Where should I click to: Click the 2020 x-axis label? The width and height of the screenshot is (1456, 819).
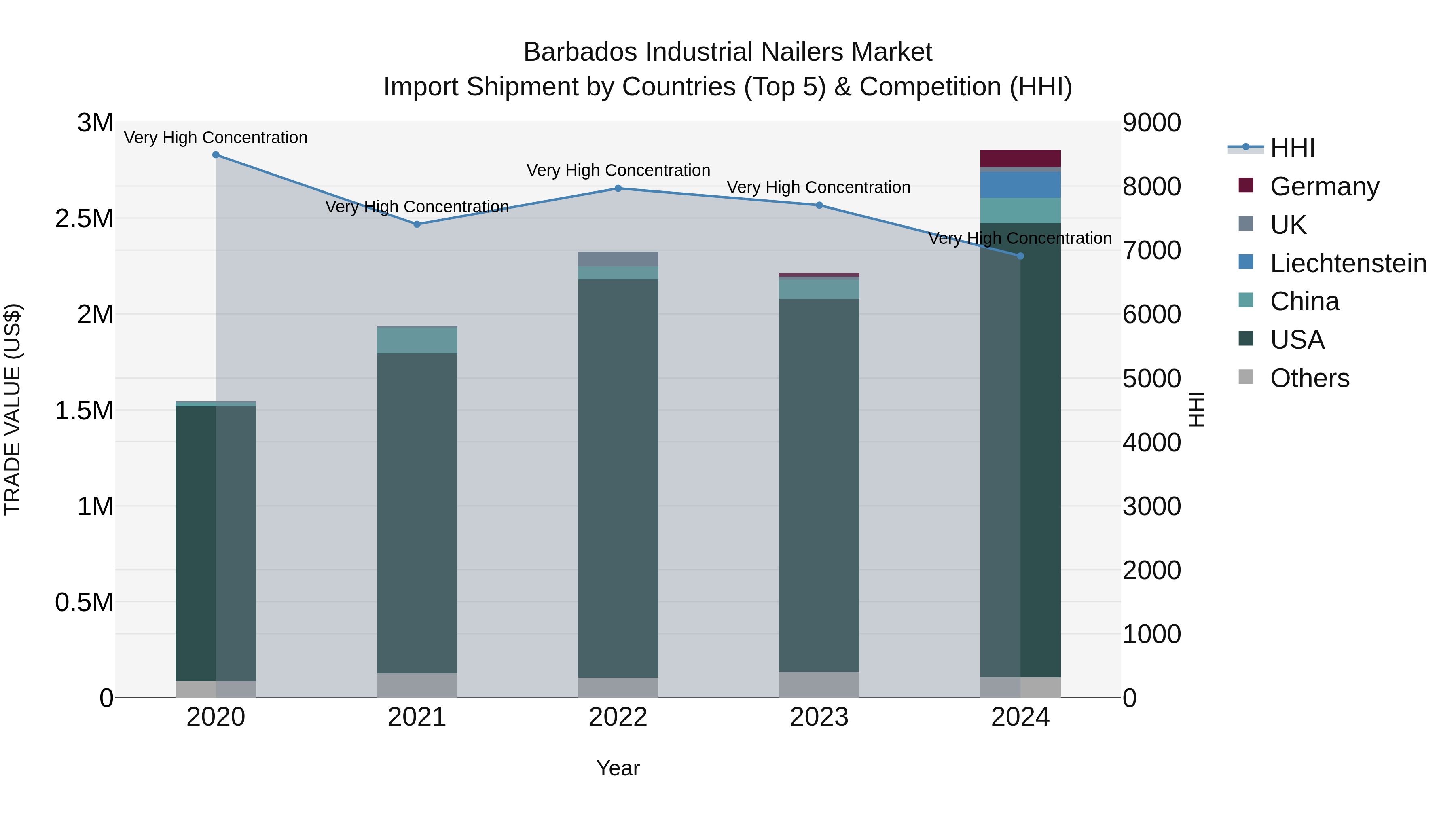(x=216, y=717)
